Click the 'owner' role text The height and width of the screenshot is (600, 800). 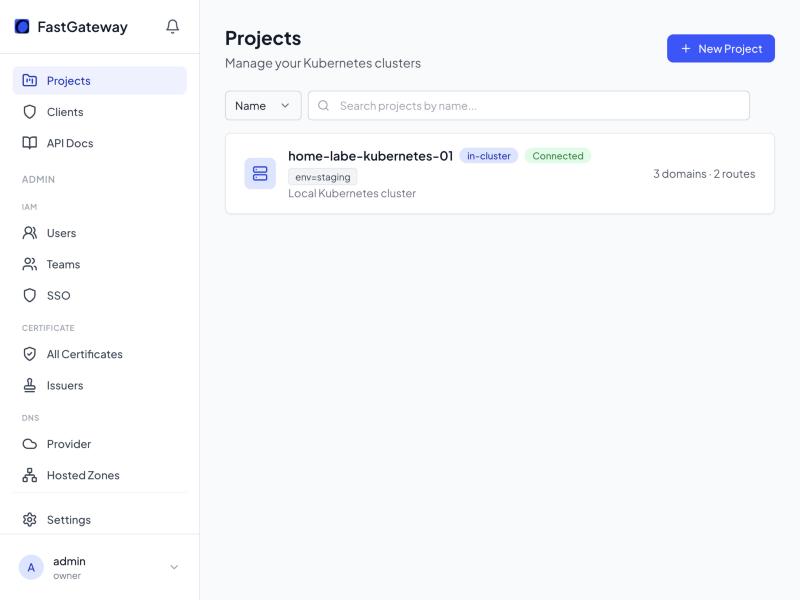point(67,576)
